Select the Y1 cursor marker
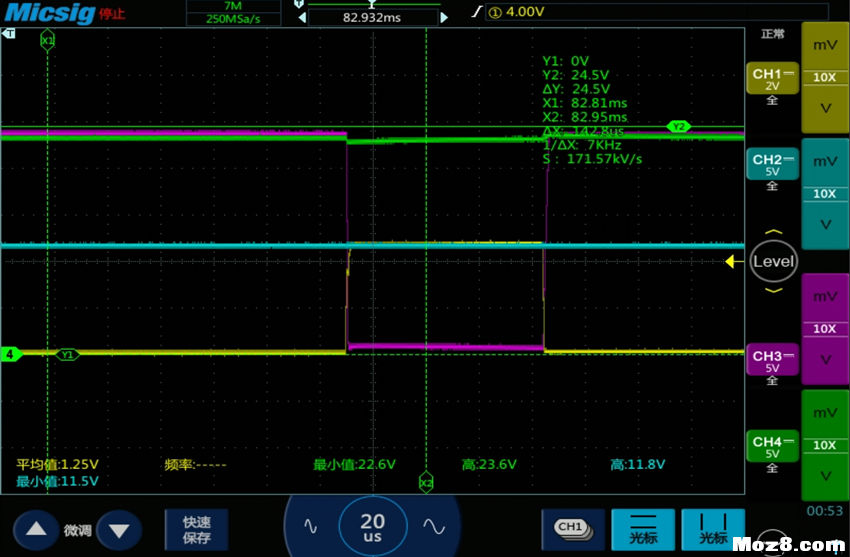850x557 pixels. [x=67, y=355]
